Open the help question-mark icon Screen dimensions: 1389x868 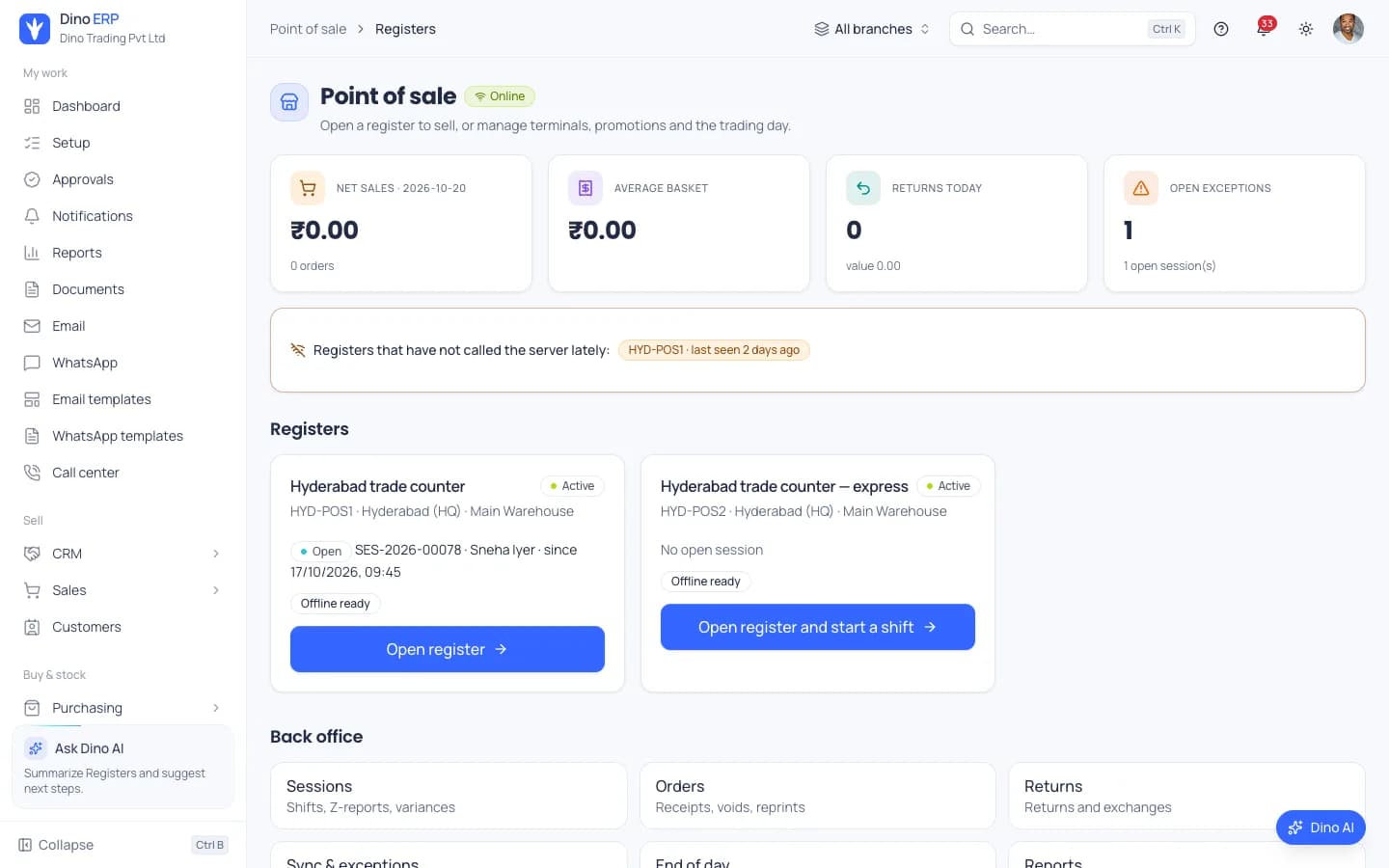1221,29
